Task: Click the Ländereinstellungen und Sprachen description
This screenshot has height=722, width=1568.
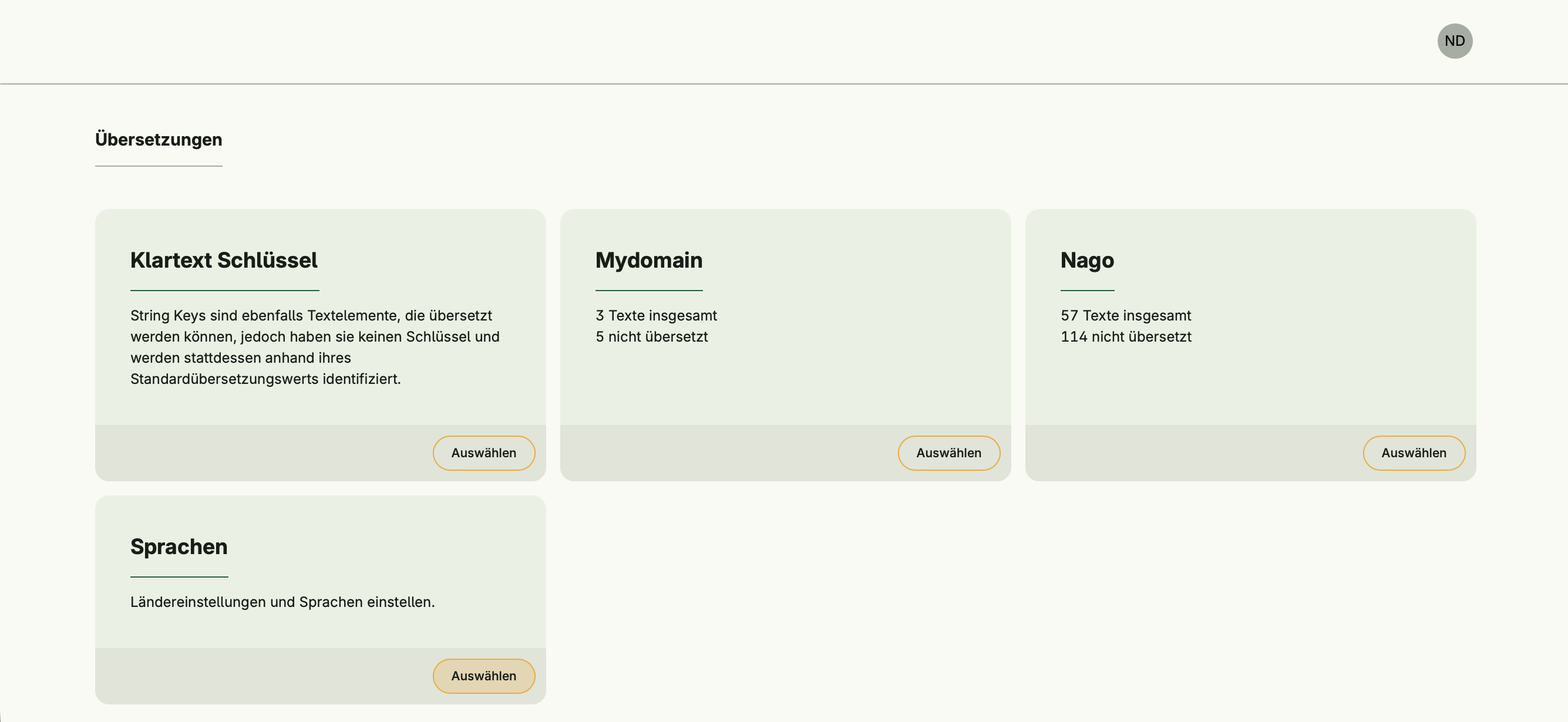Action: (x=282, y=602)
